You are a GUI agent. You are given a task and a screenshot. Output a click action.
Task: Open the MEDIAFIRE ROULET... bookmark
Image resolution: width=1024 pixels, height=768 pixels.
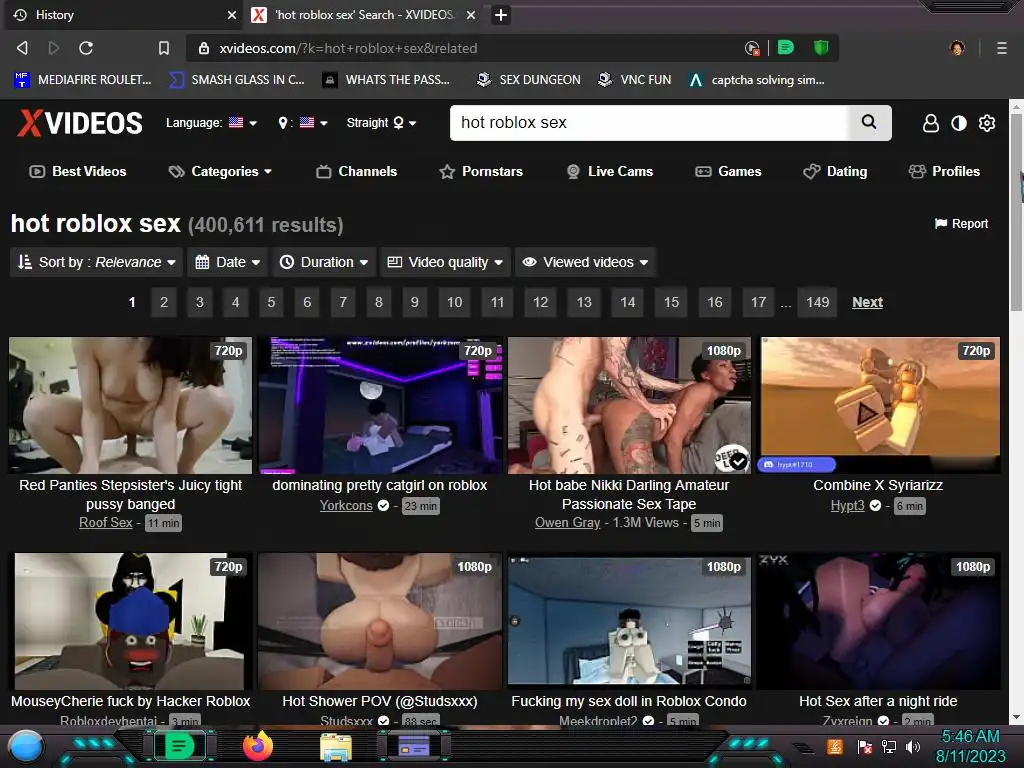point(83,80)
